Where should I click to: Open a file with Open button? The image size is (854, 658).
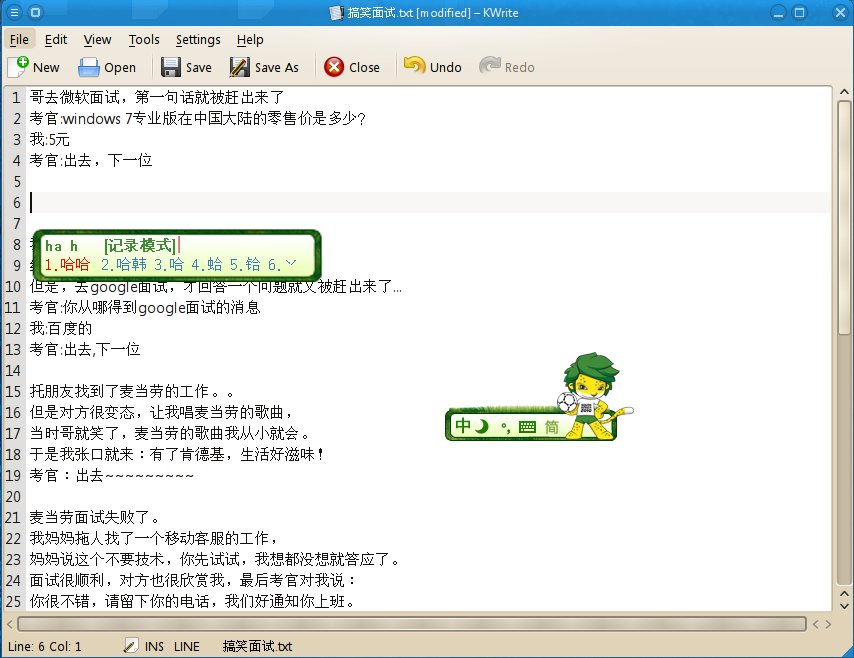107,67
